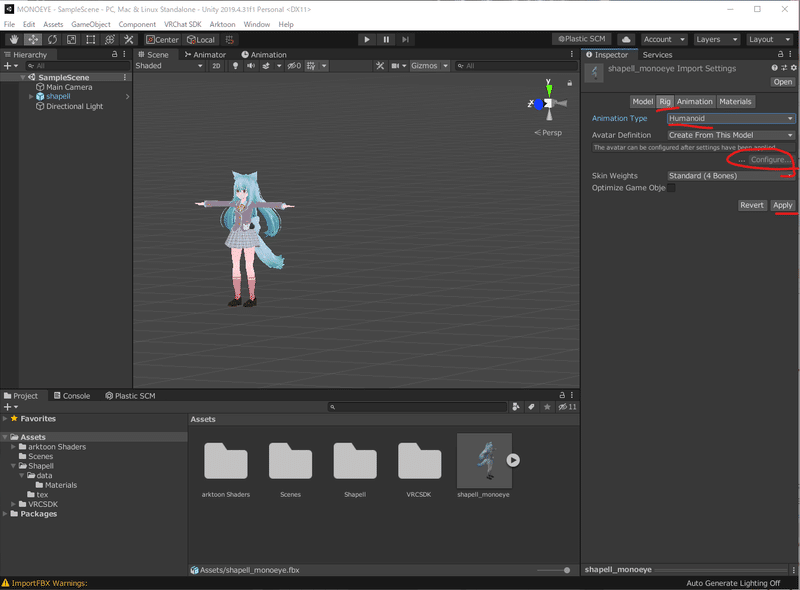Play the shapell_monoeye asset preview arrow
Image resolution: width=800 pixels, height=590 pixels.
513,460
